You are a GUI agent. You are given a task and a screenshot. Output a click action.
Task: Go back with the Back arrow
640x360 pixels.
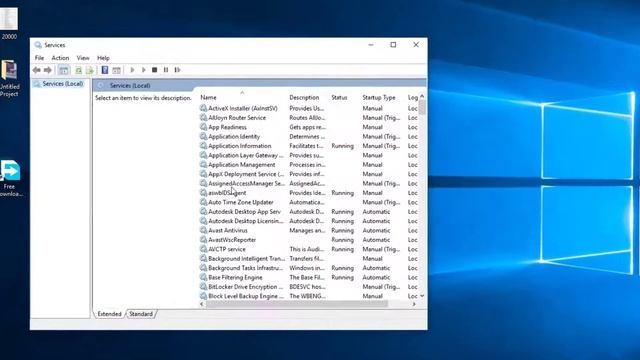[37, 70]
